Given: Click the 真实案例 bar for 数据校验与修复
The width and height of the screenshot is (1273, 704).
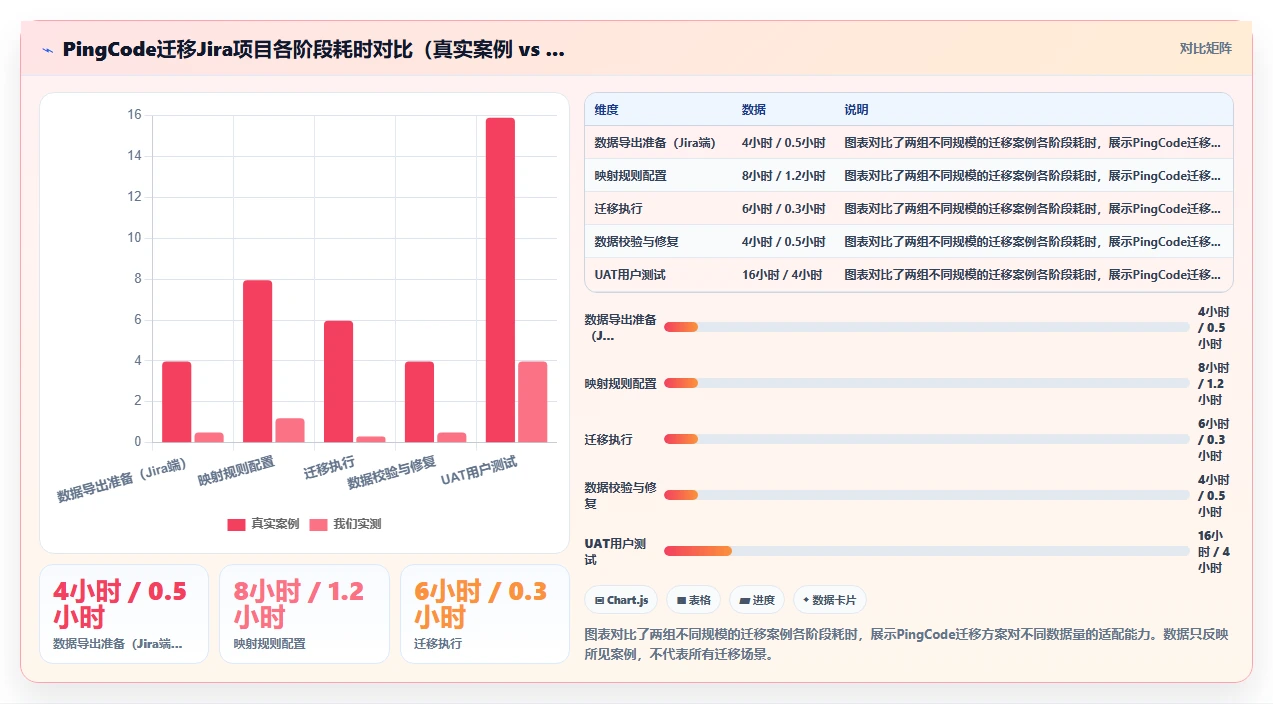Looking at the screenshot, I should click(419, 402).
